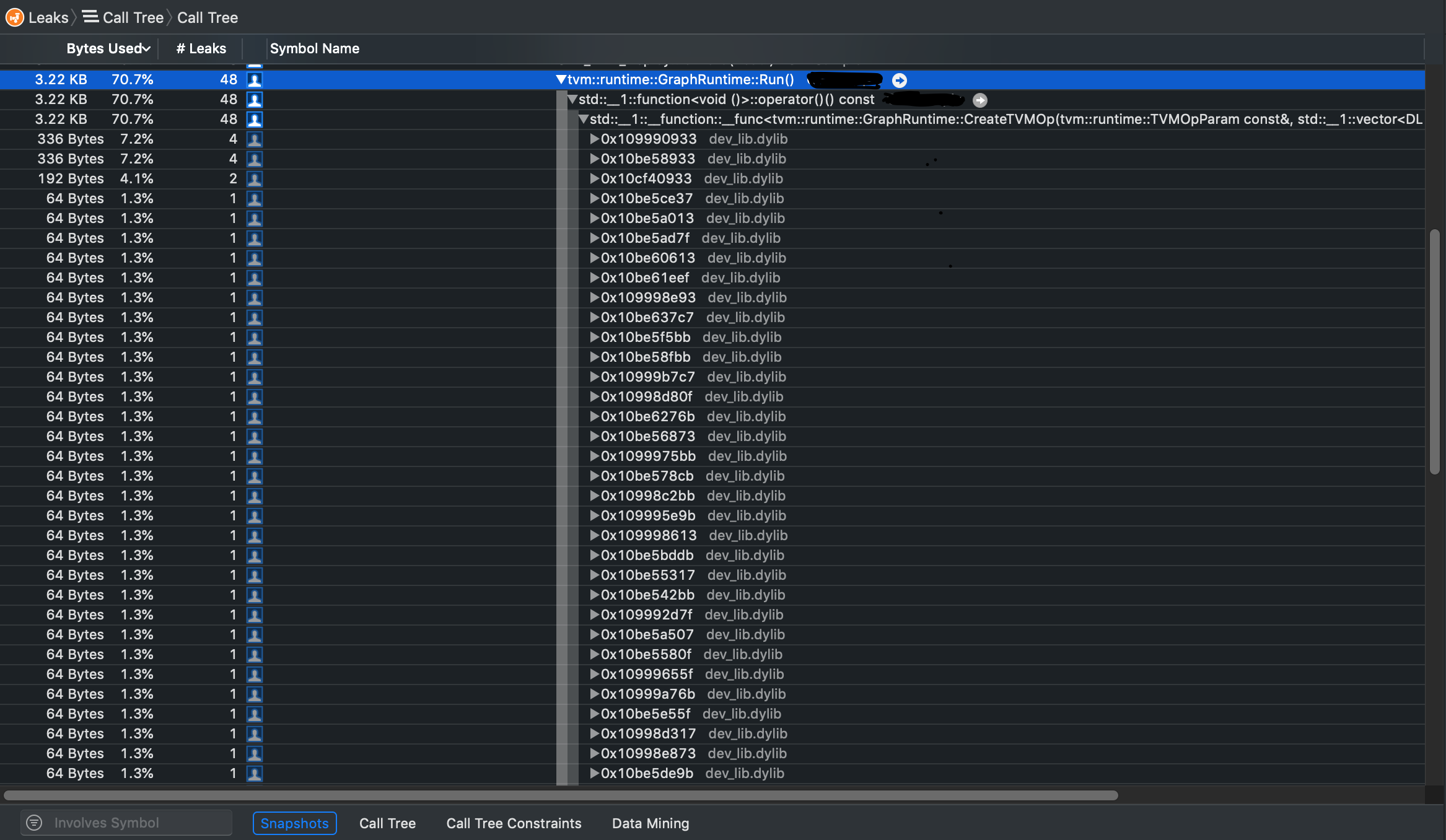The height and width of the screenshot is (840, 1446).
Task: Click the filter icon in Involves Symbol field
Action: (34, 823)
